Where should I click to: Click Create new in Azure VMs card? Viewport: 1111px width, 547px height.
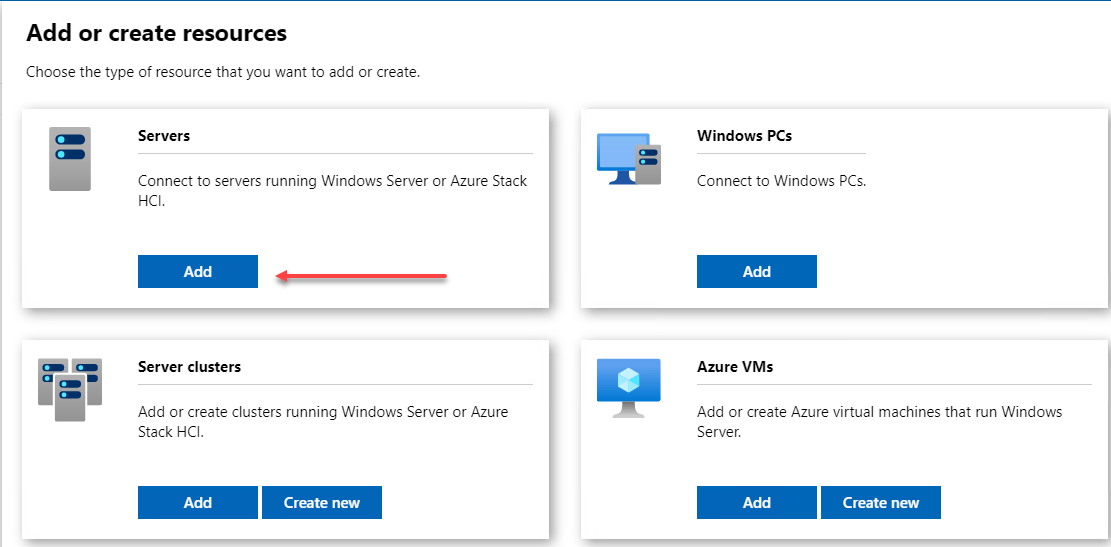tap(881, 502)
